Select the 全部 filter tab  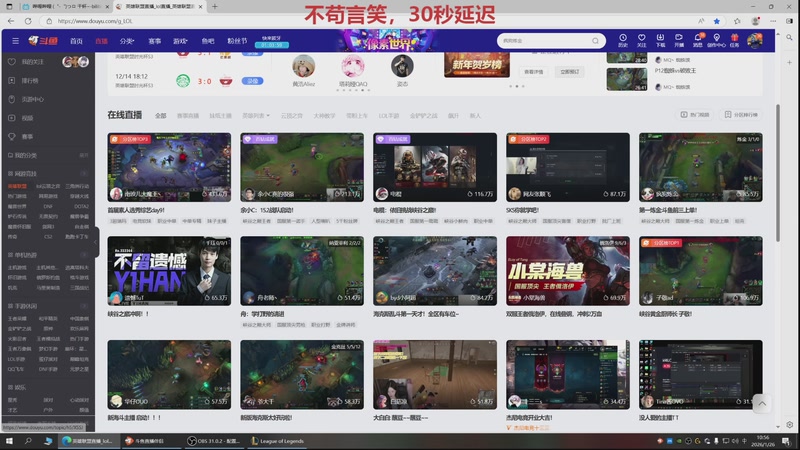[x=161, y=116]
